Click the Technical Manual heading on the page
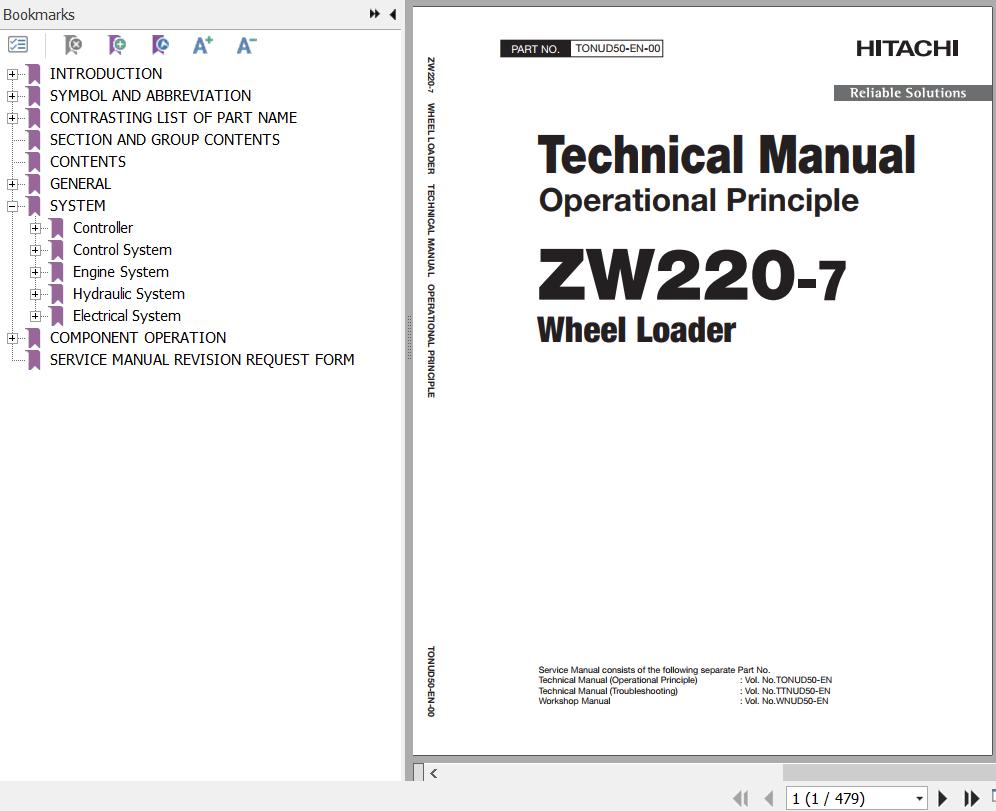 (726, 155)
